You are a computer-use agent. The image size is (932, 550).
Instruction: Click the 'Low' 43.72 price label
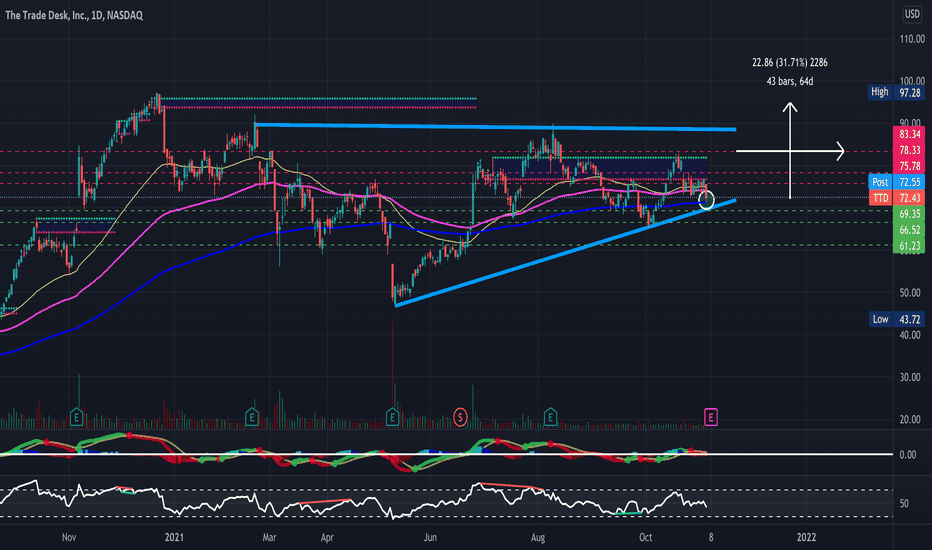coord(896,319)
